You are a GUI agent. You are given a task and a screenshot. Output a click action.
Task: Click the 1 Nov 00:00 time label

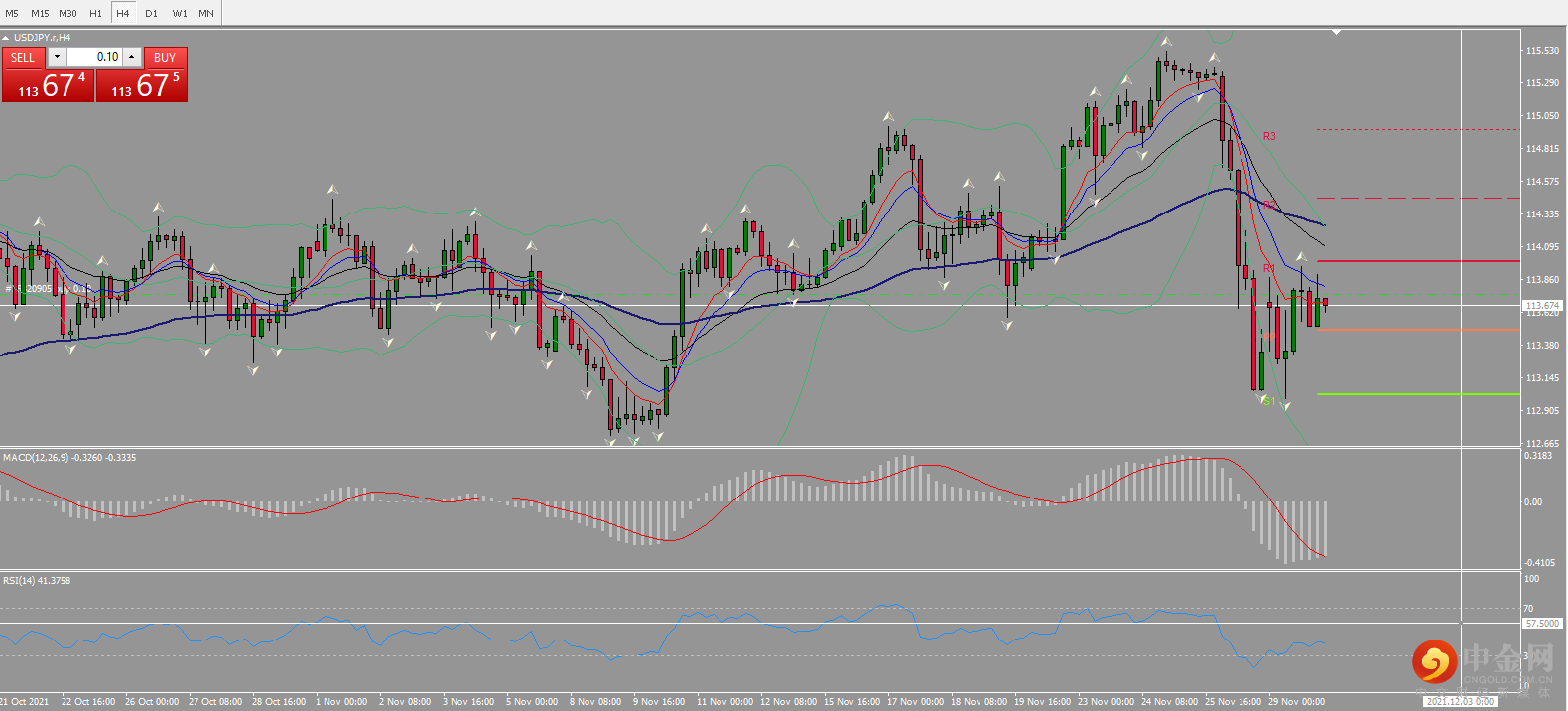(341, 702)
